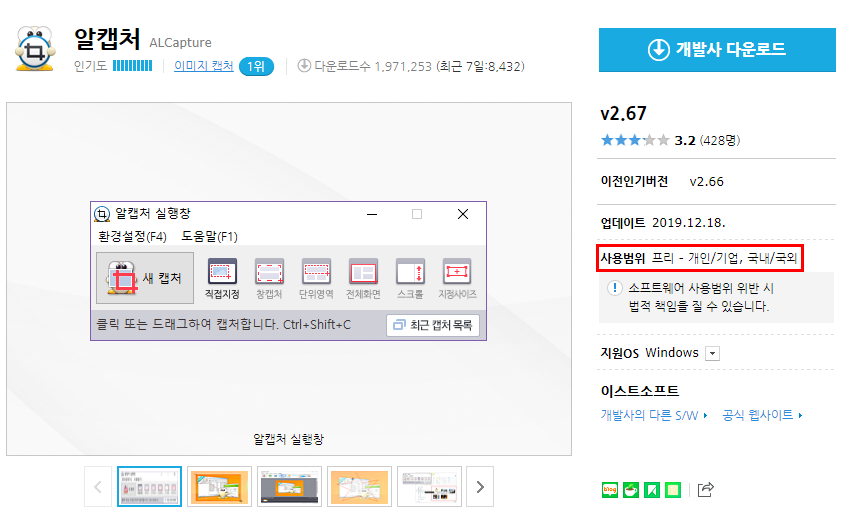Minimize the 알캡처 실행창 window
The width and height of the screenshot is (851, 521).
[x=372, y=214]
